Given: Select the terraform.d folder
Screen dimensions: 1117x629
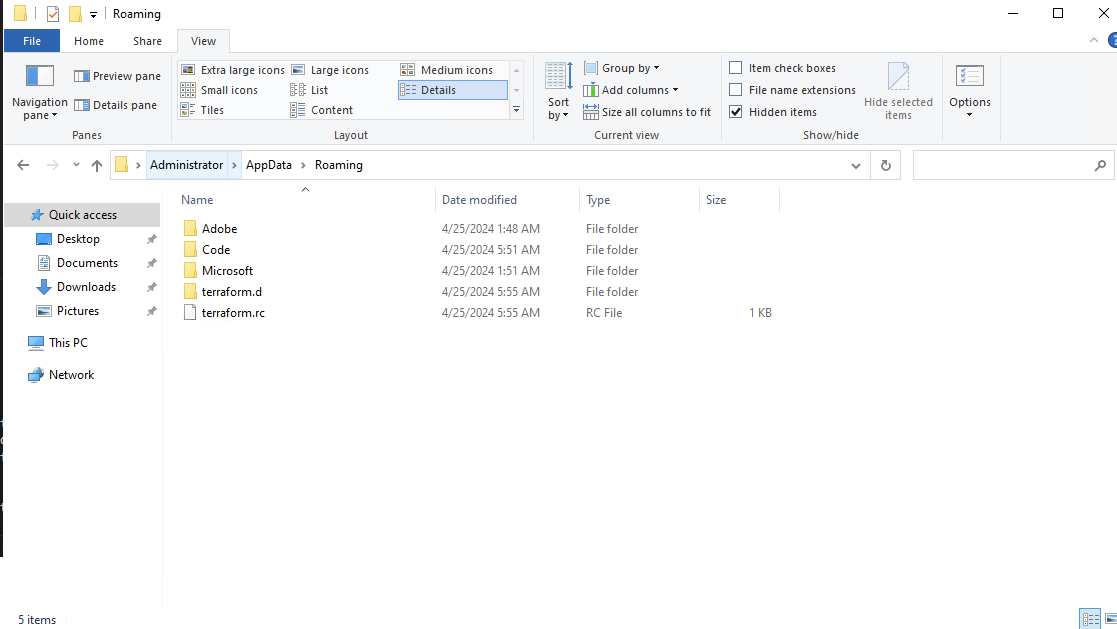Looking at the screenshot, I should (232, 292).
